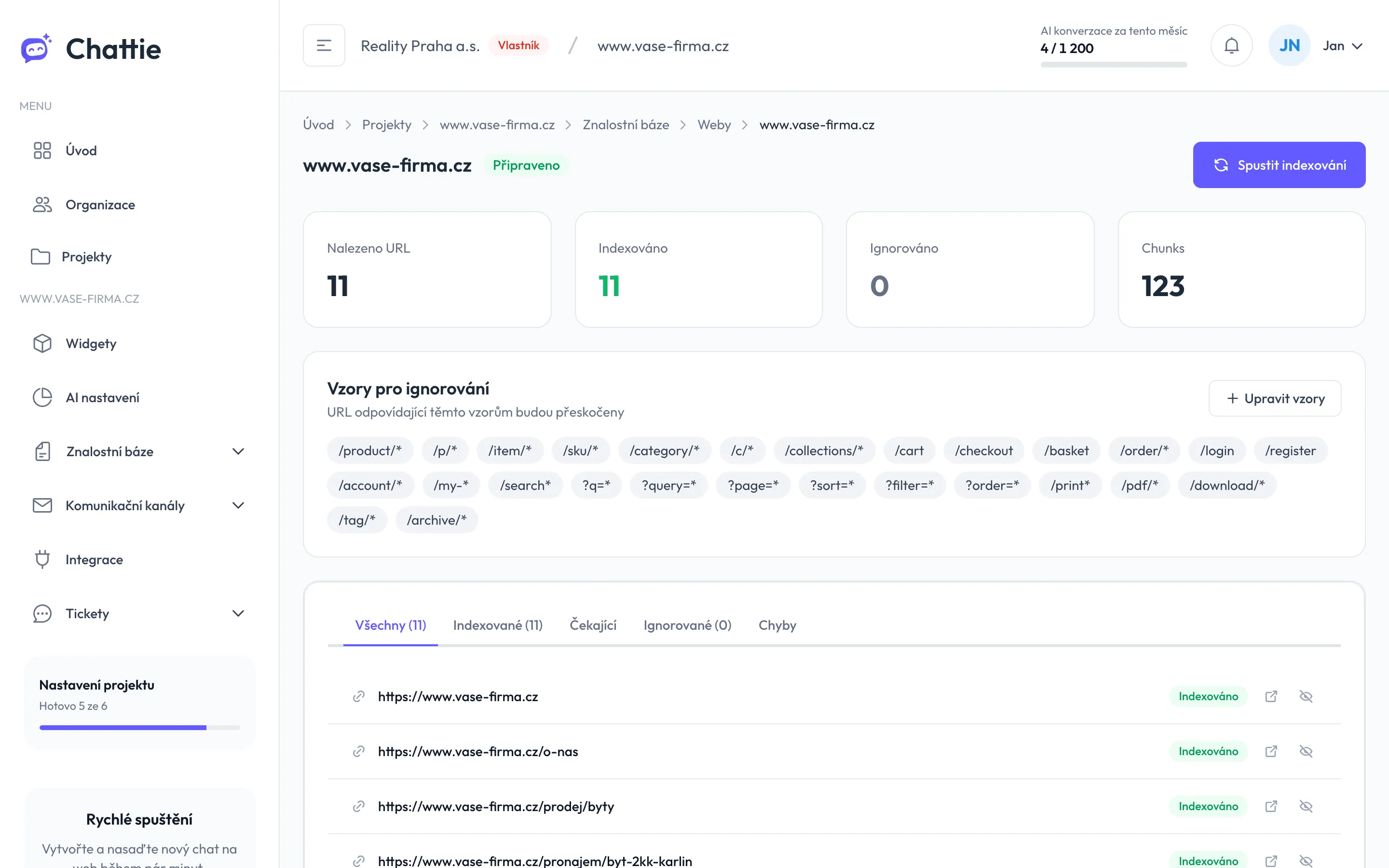Click the /product/* ignore pattern chip

[370, 451]
